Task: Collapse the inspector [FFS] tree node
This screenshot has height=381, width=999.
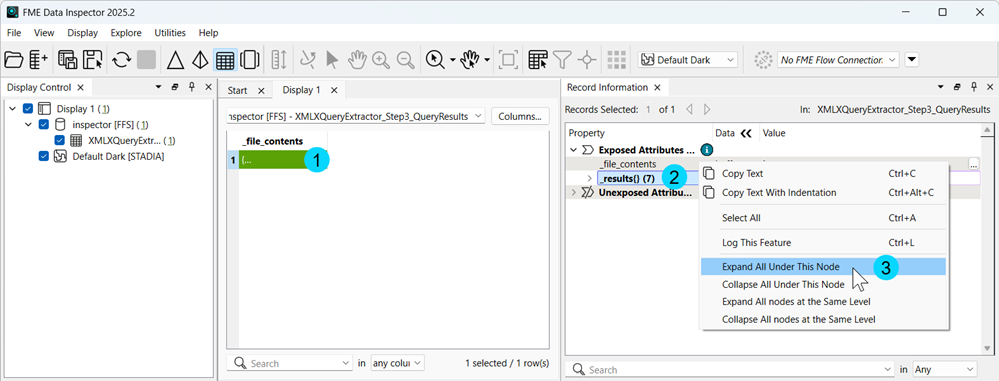Action: tap(28, 124)
